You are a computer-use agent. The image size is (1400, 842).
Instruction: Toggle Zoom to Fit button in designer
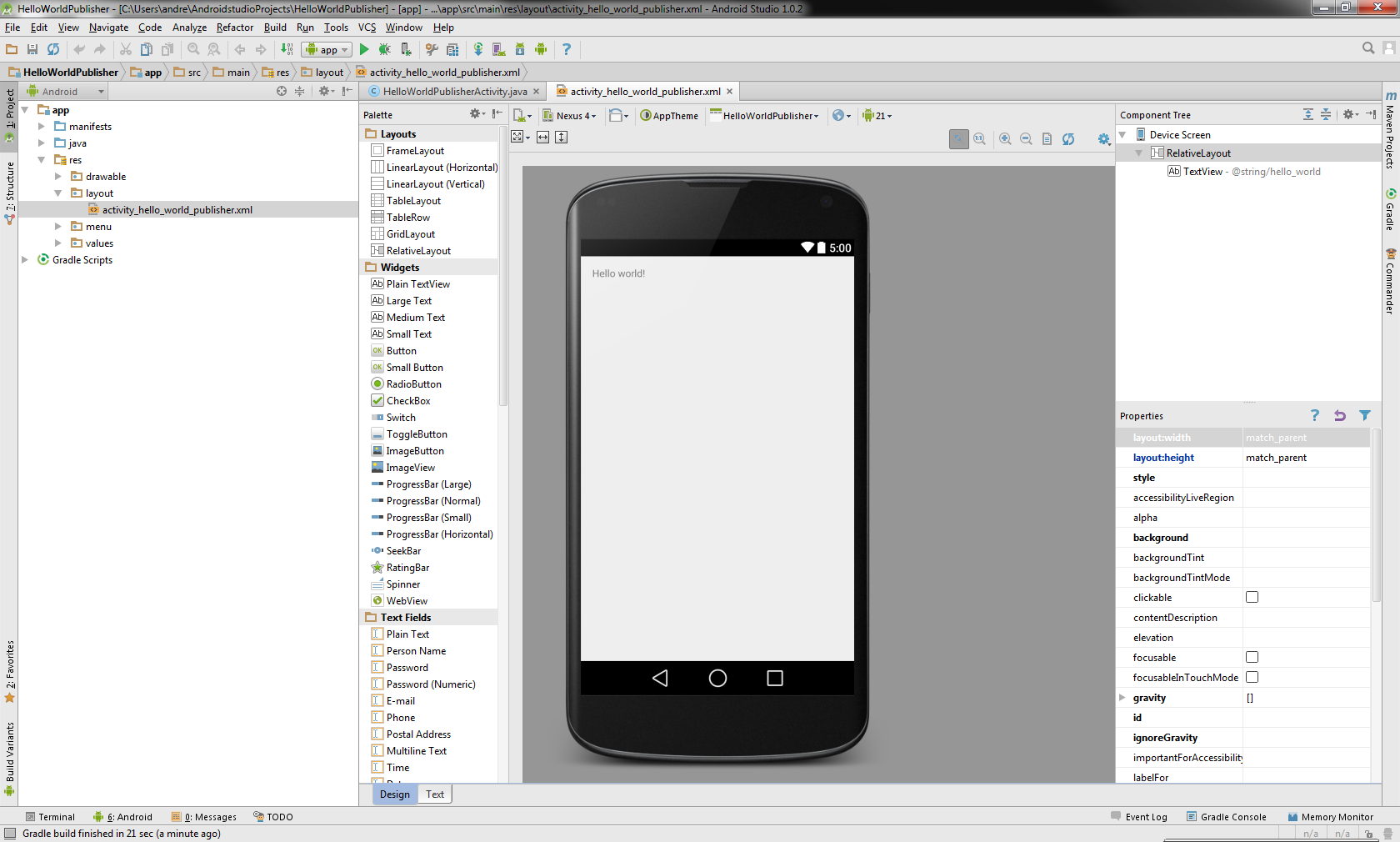(959, 139)
